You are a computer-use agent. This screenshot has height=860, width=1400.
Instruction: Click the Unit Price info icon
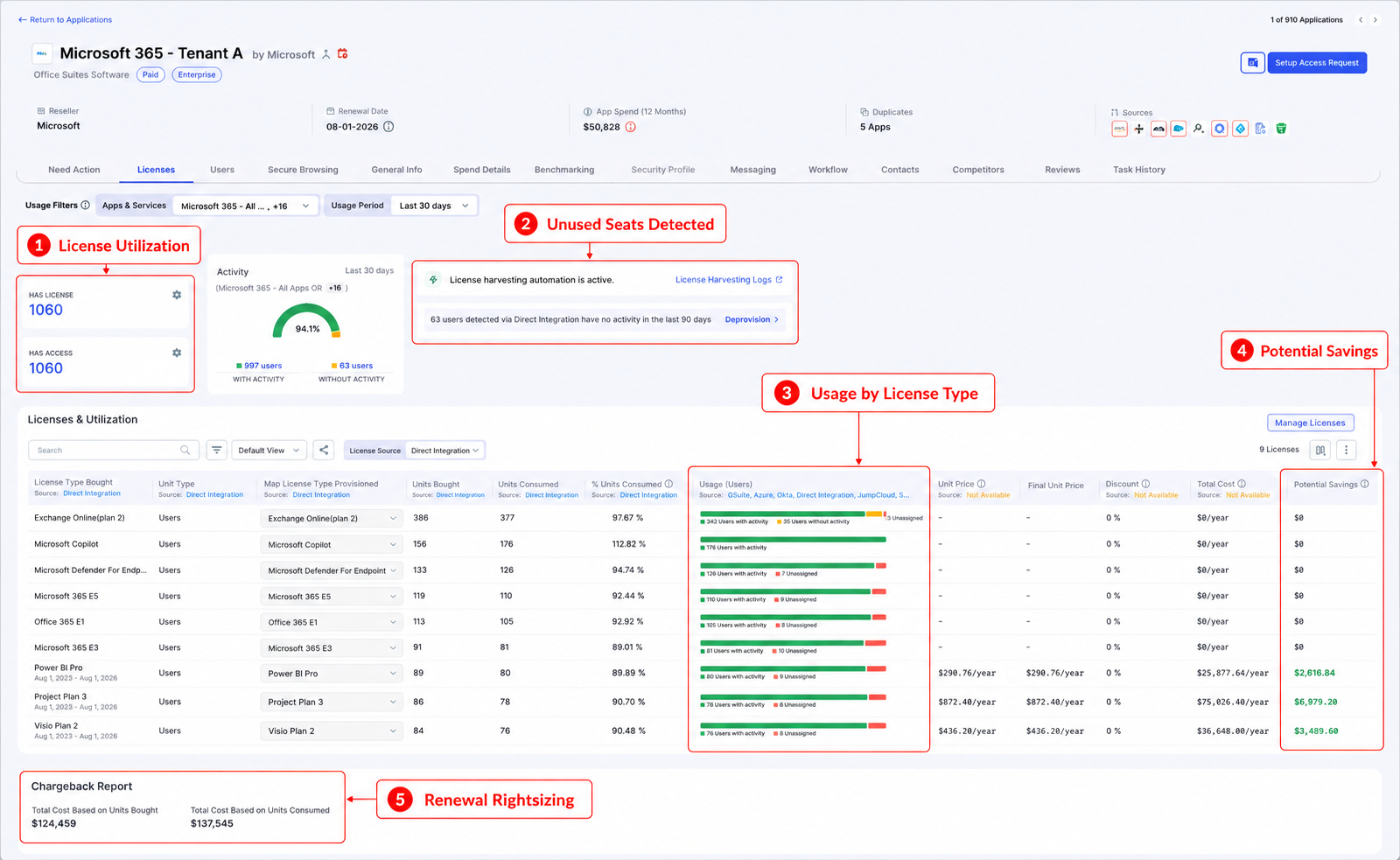[x=981, y=484]
